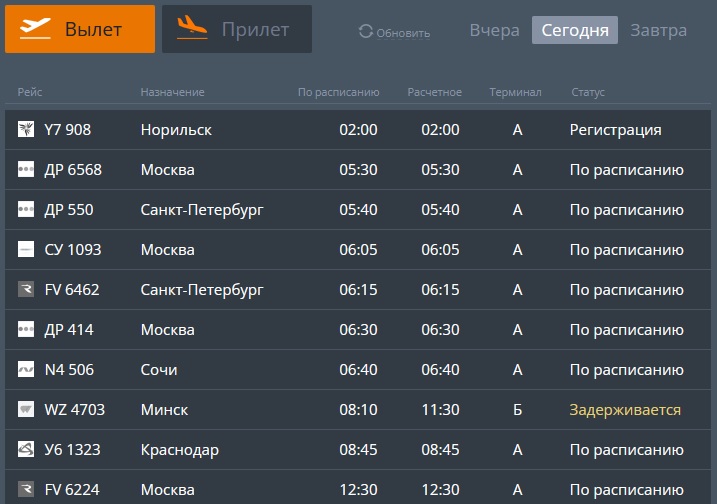Select the Вчера day filter
The image size is (717, 504).
(x=494, y=30)
